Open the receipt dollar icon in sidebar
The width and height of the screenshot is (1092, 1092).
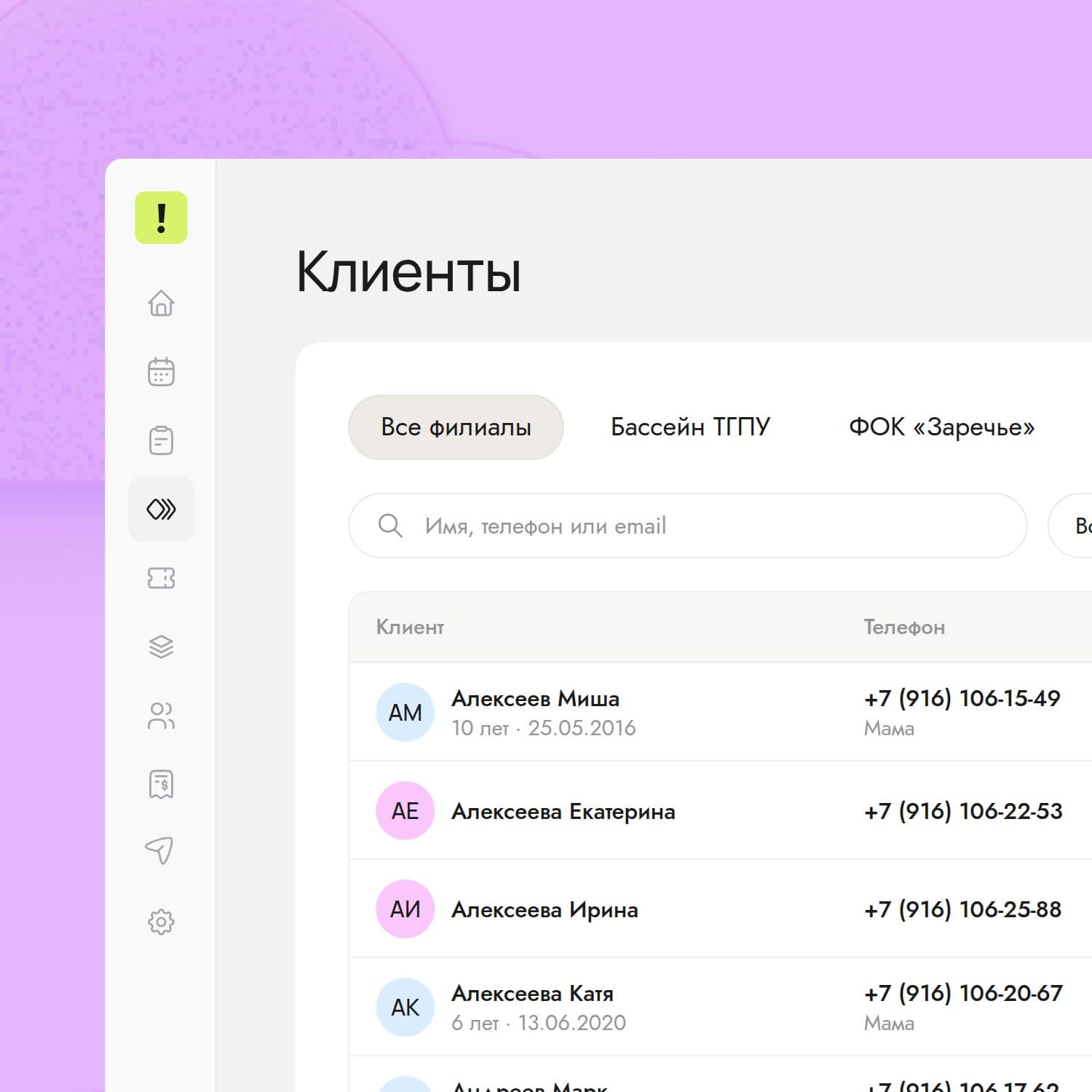click(161, 784)
